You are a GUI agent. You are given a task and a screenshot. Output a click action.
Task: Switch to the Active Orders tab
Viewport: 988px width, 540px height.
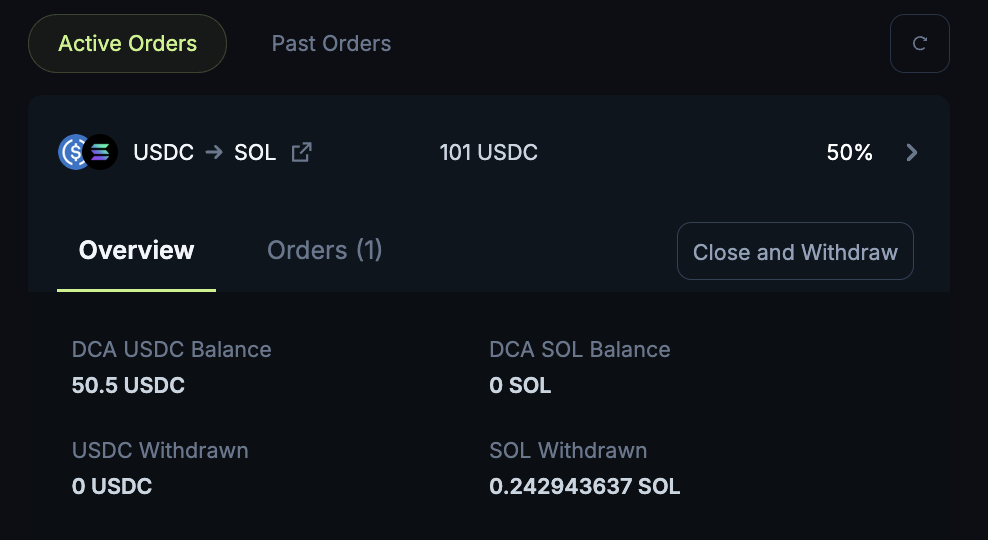coord(128,44)
